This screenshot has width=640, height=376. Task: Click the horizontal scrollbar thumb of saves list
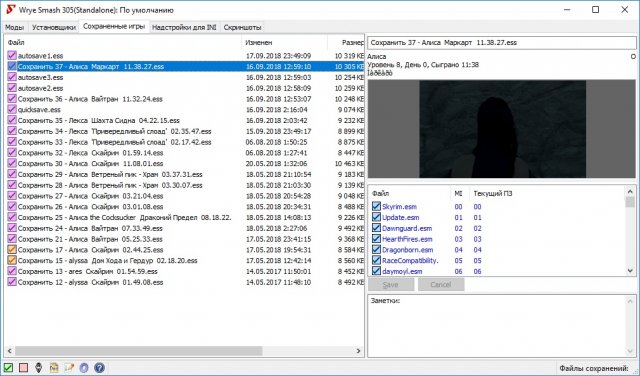pos(138,351)
